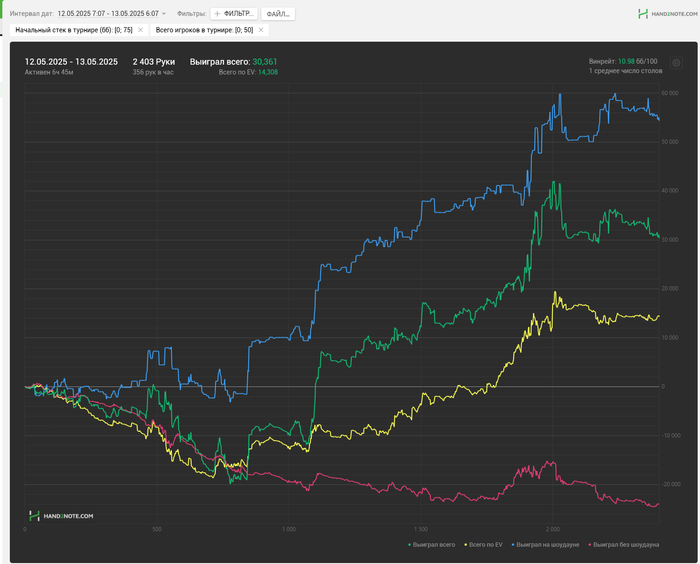Click the 1 среднее число столов text
The width and height of the screenshot is (700, 564).
click(625, 71)
